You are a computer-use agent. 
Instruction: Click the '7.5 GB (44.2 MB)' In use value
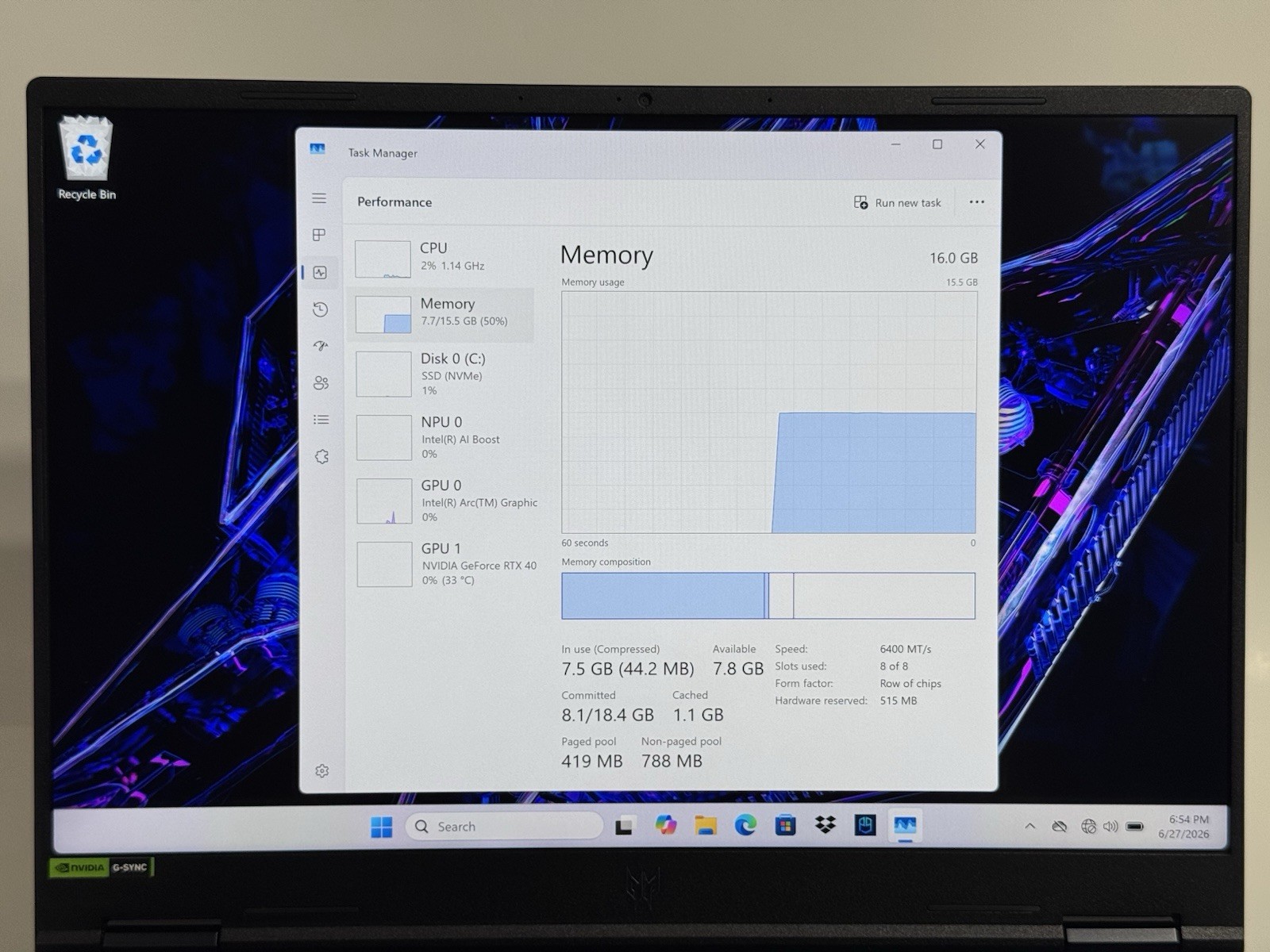[x=628, y=669]
